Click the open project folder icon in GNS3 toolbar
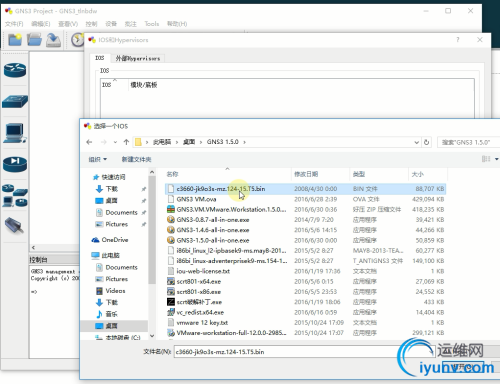Image resolution: width=500 pixels, height=384 pixels. pyautogui.click(x=34, y=40)
